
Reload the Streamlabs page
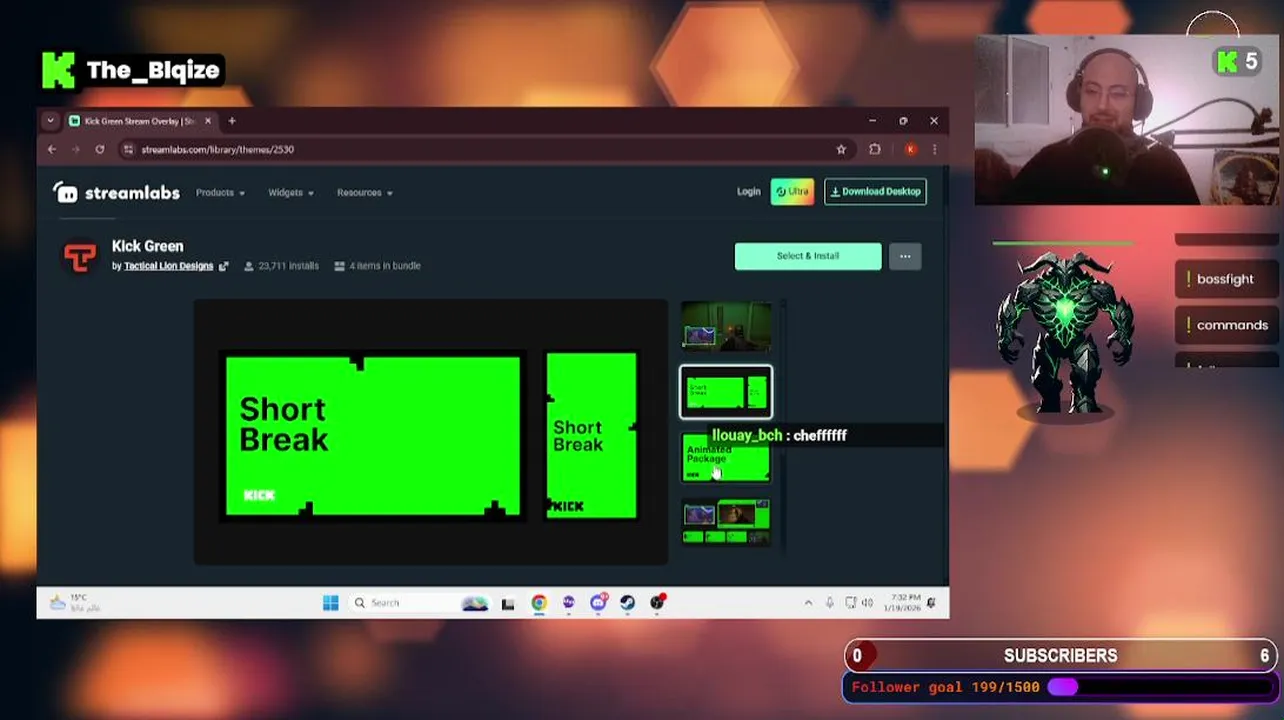click(100, 150)
